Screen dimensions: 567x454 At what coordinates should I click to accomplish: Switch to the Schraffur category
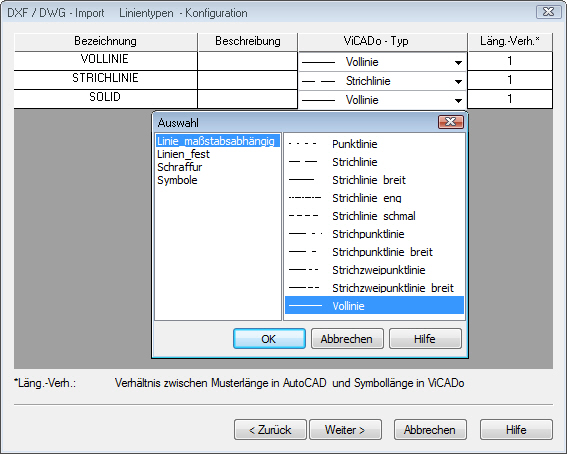179,167
